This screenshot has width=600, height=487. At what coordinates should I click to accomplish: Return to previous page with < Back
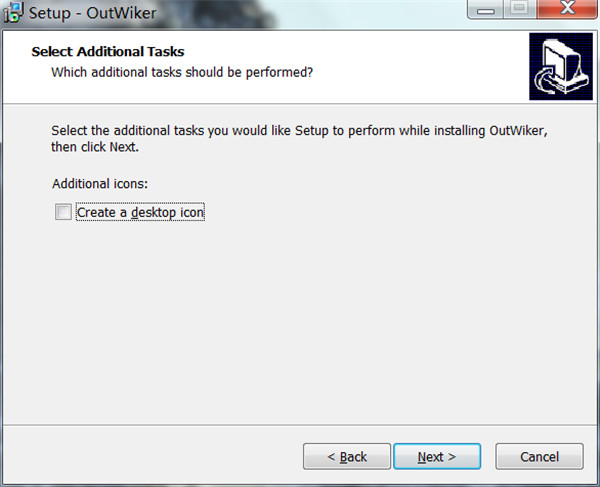coord(347,456)
